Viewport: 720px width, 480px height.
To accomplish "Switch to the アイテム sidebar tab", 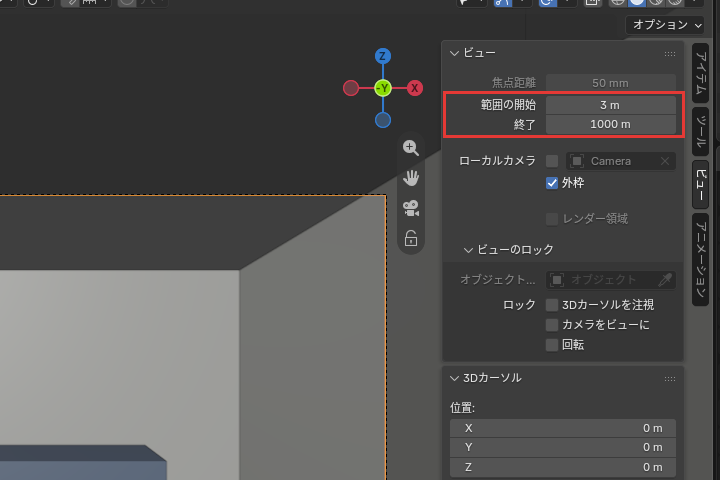I will pyautogui.click(x=701, y=73).
